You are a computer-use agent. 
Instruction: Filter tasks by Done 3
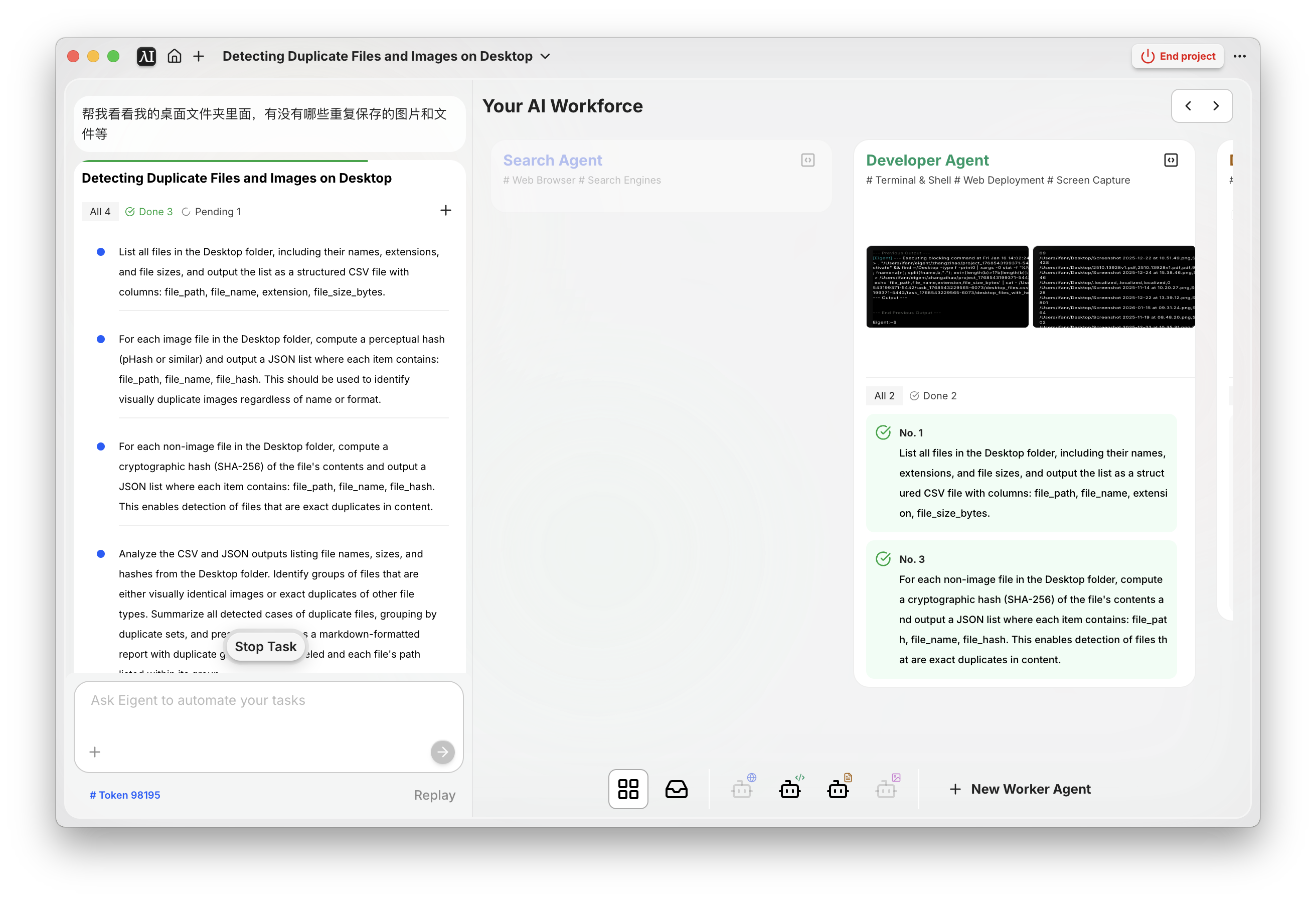149,211
